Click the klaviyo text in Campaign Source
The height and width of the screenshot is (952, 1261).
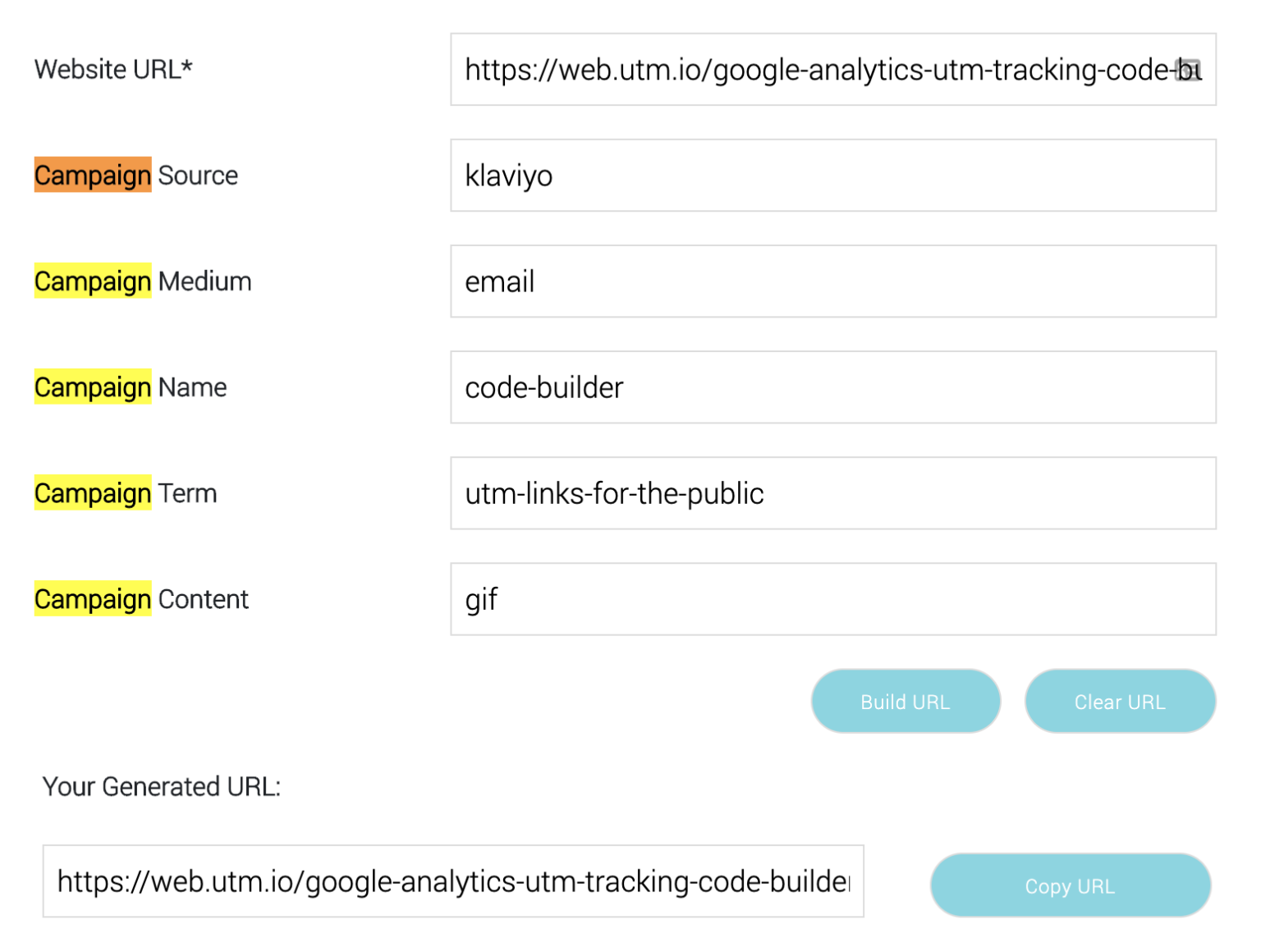[x=509, y=175]
